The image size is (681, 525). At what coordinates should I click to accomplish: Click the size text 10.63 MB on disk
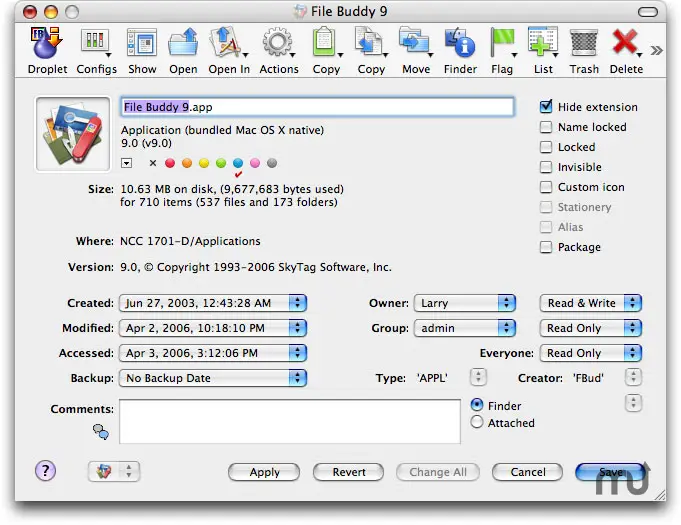coord(167,189)
